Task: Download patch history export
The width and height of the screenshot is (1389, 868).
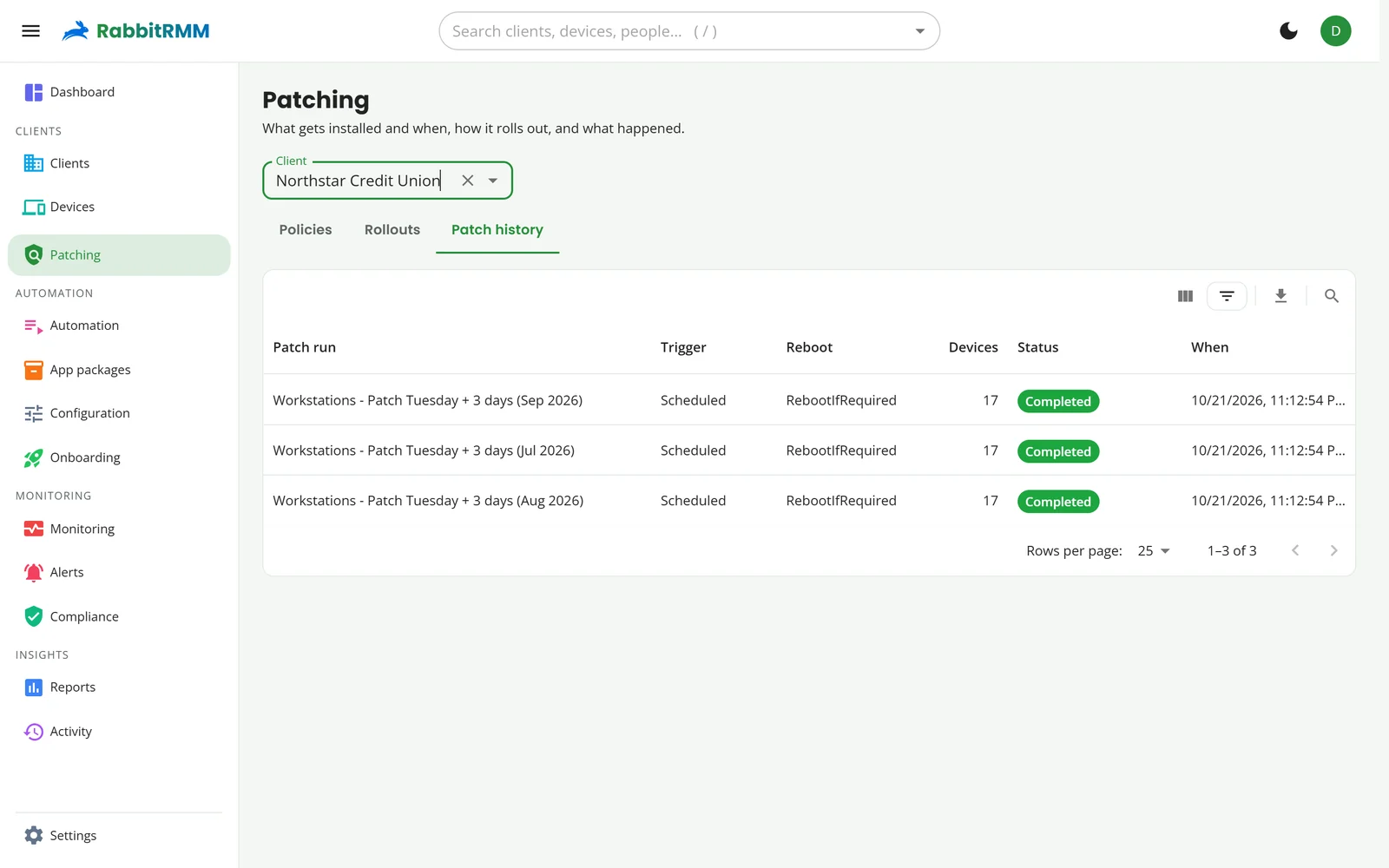Action: click(x=1280, y=296)
